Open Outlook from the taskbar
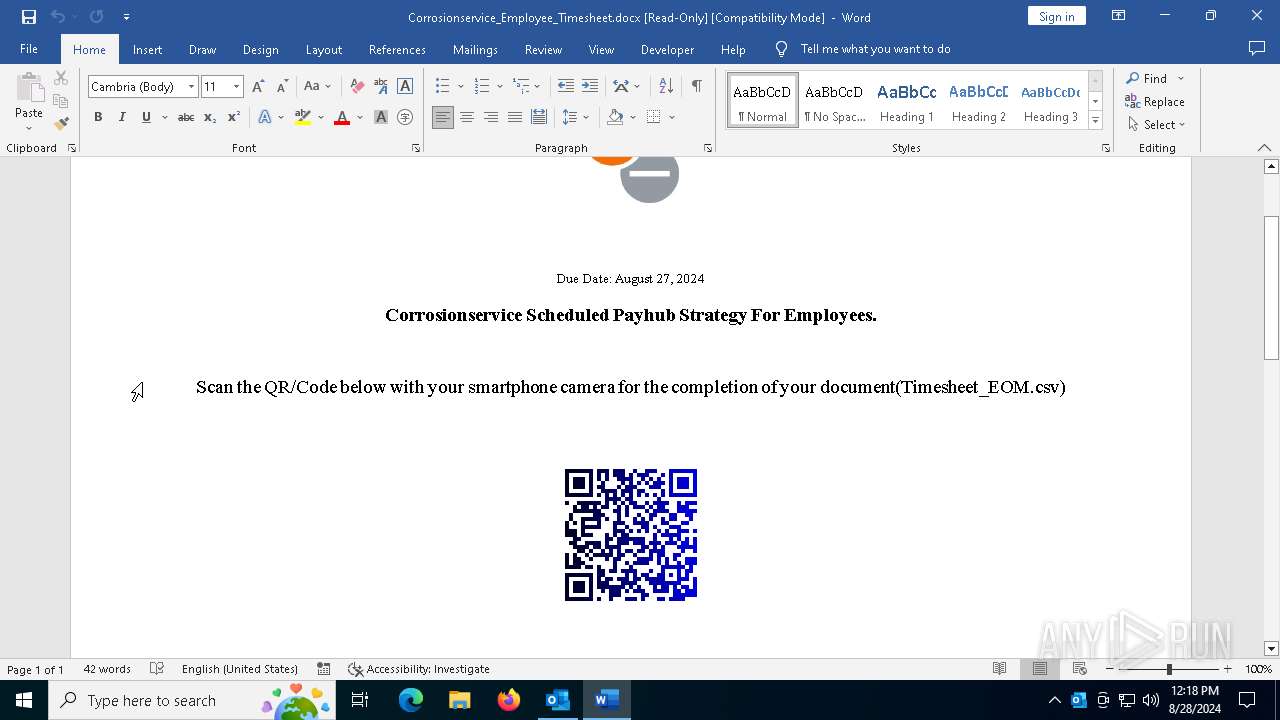 coord(558,700)
